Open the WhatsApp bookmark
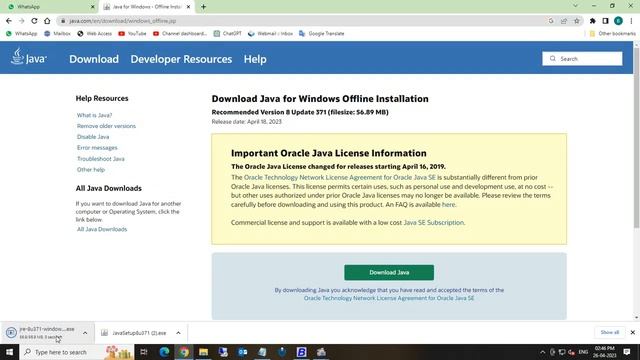Image resolution: width=640 pixels, height=360 pixels. (x=22, y=33)
